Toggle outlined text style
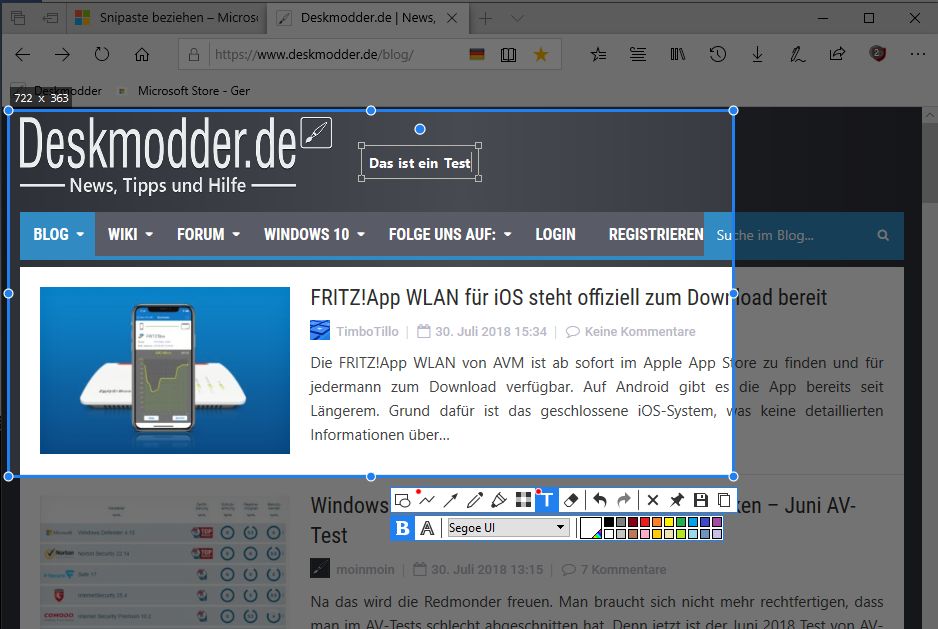Viewport: 938px width, 629px height. click(427, 528)
